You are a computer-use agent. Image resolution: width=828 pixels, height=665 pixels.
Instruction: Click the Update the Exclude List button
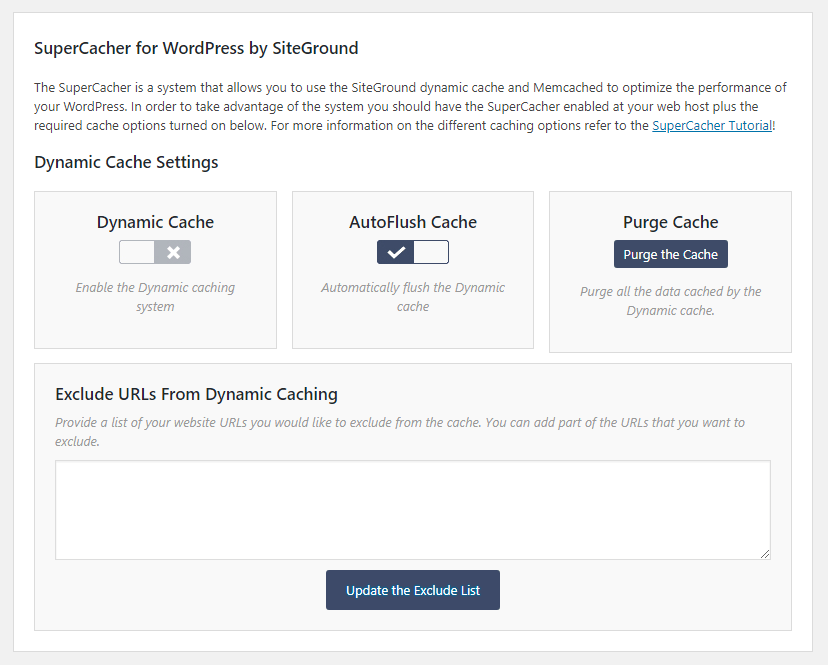(413, 590)
